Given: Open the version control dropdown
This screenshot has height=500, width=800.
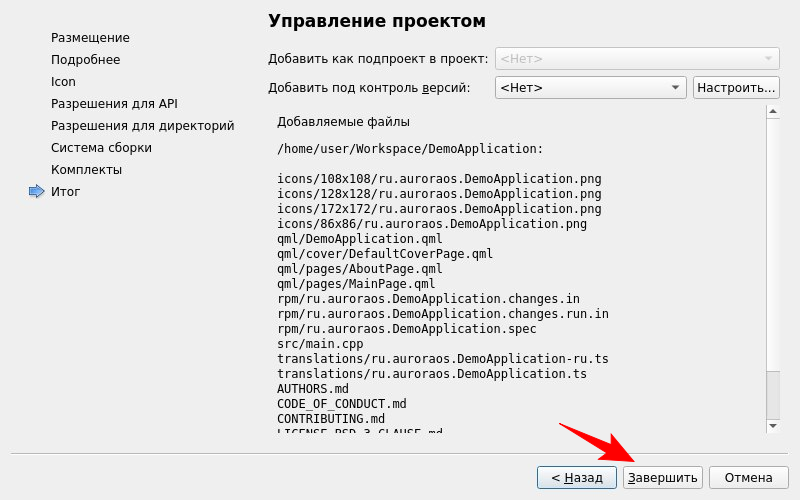Looking at the screenshot, I should click(x=590, y=88).
